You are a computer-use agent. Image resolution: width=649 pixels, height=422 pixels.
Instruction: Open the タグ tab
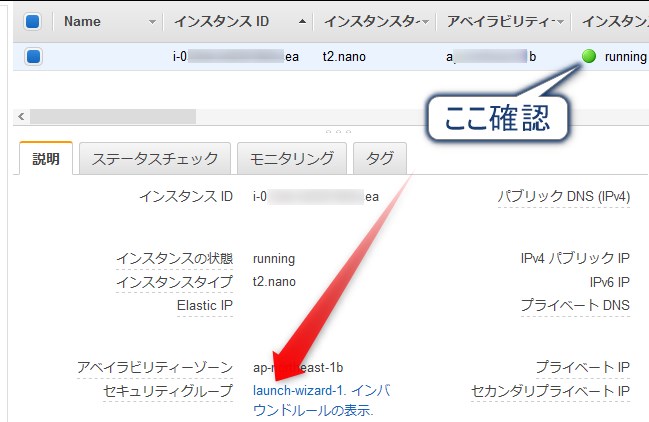(380, 158)
